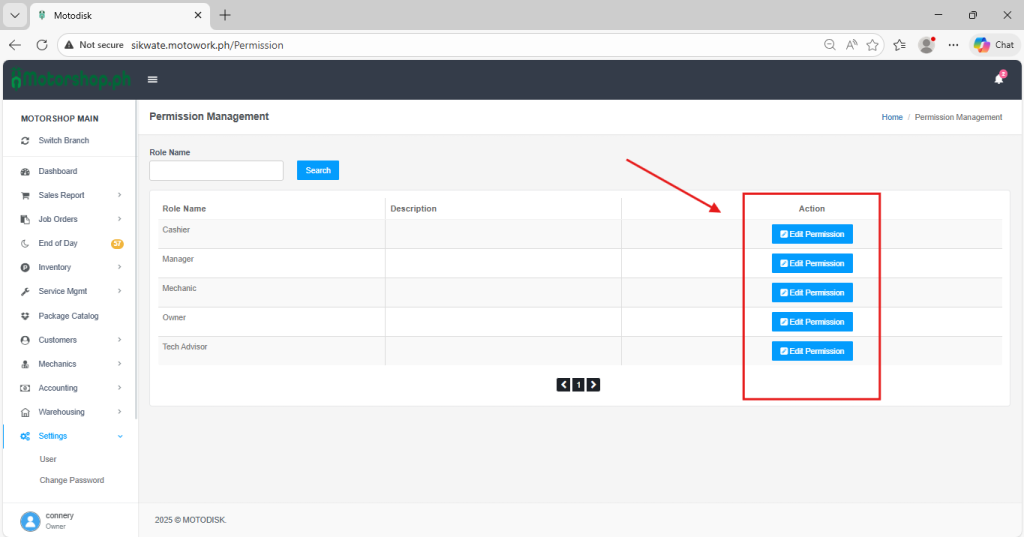1024x537 pixels.
Task: Open Change Password in Settings
Action: coord(71,480)
